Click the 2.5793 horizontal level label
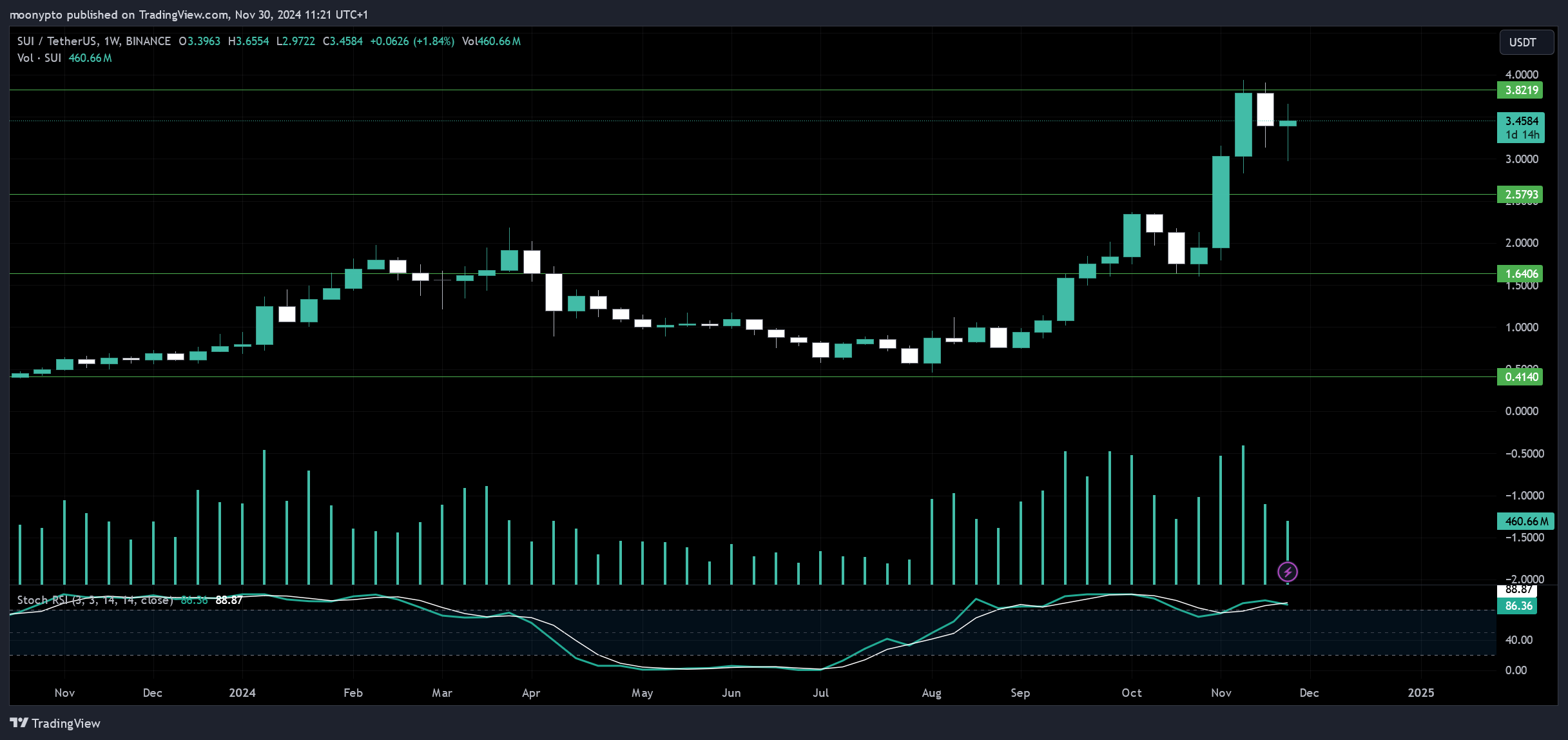 point(1520,194)
